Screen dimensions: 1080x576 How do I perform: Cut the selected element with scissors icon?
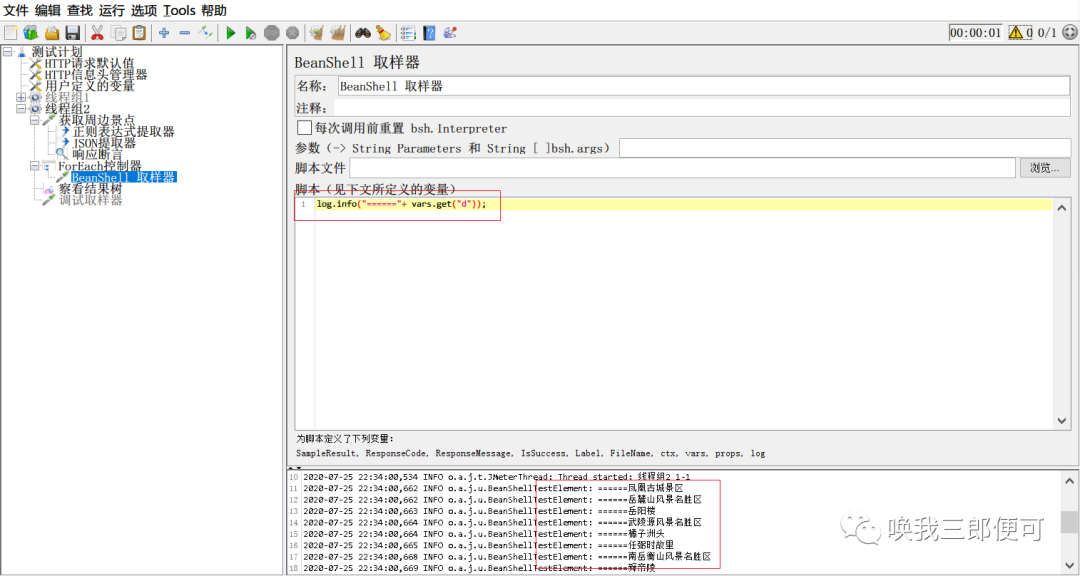pos(97,32)
